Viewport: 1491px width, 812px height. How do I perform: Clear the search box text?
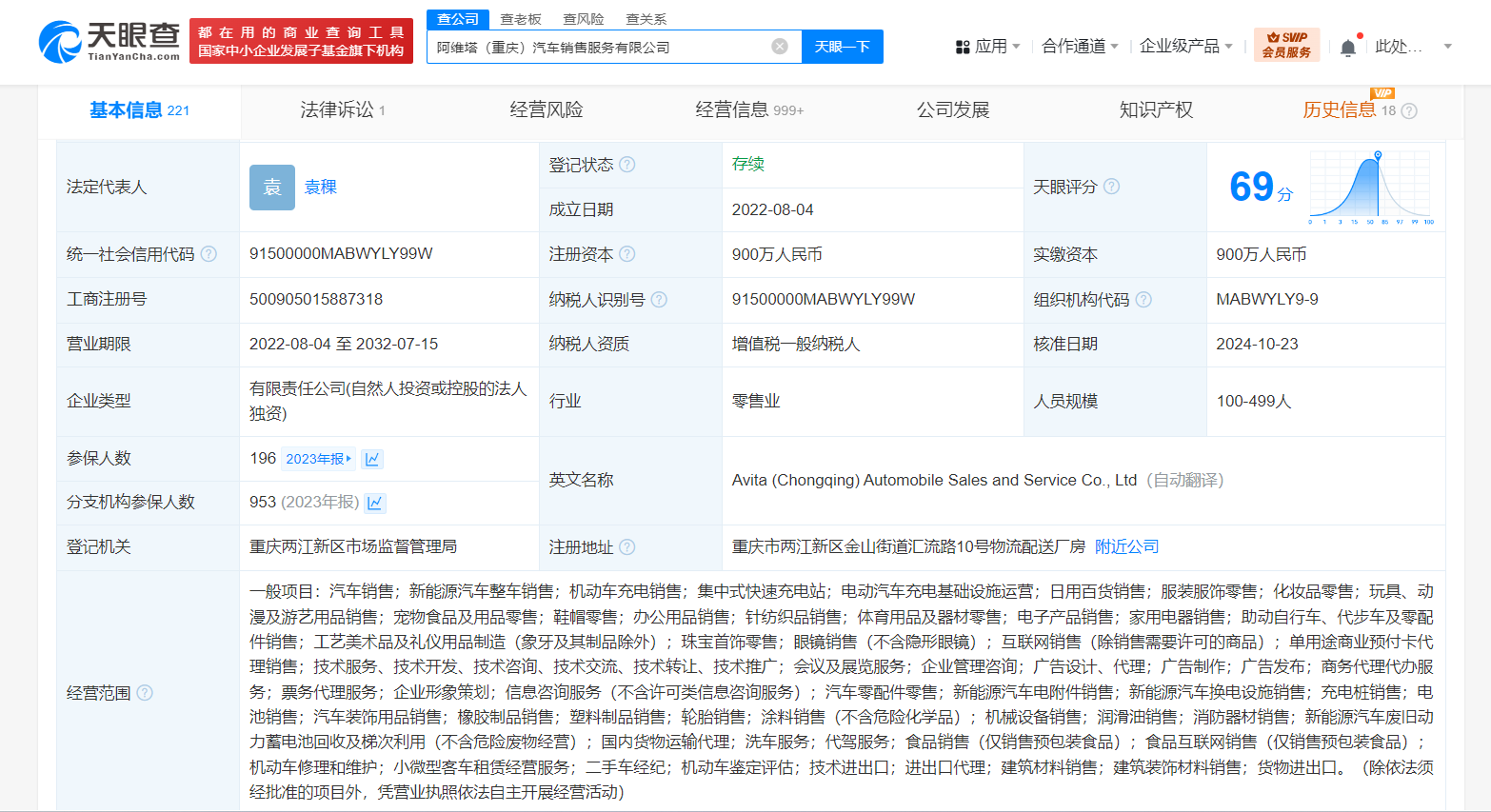click(x=780, y=47)
